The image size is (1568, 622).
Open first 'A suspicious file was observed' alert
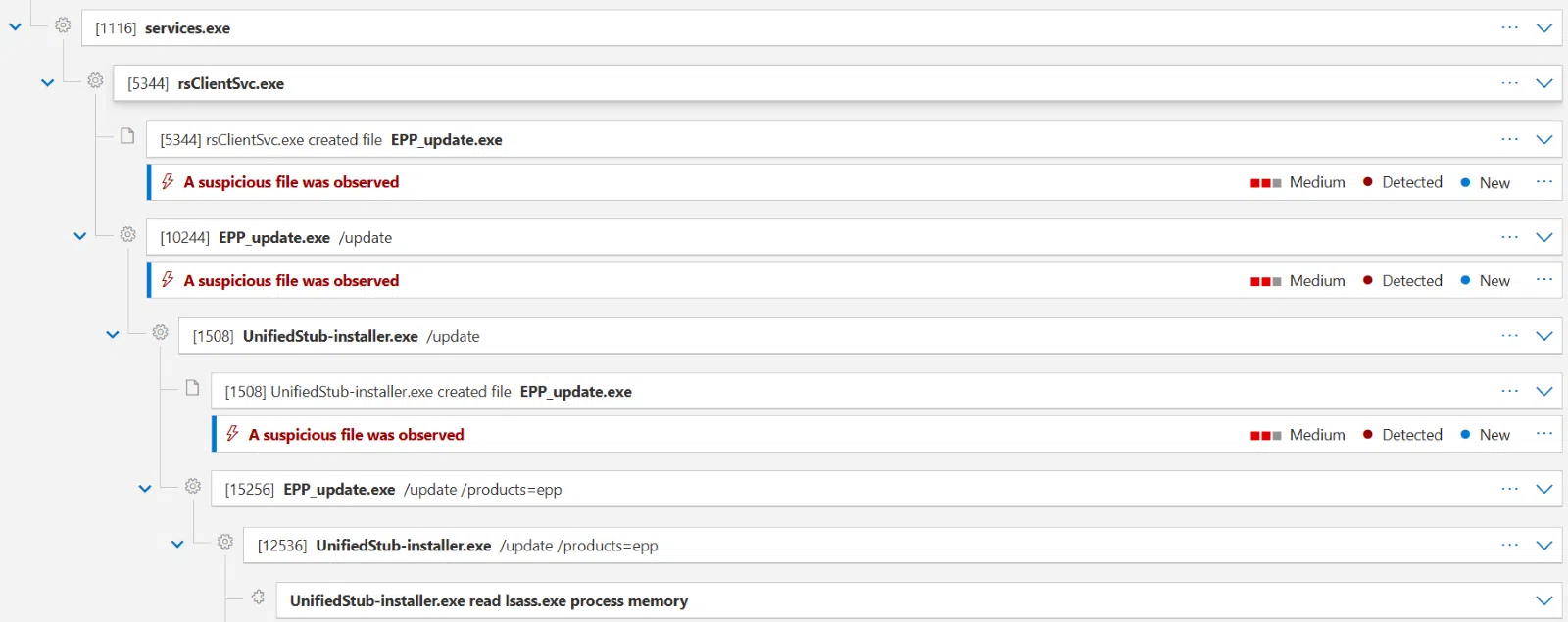point(291,182)
